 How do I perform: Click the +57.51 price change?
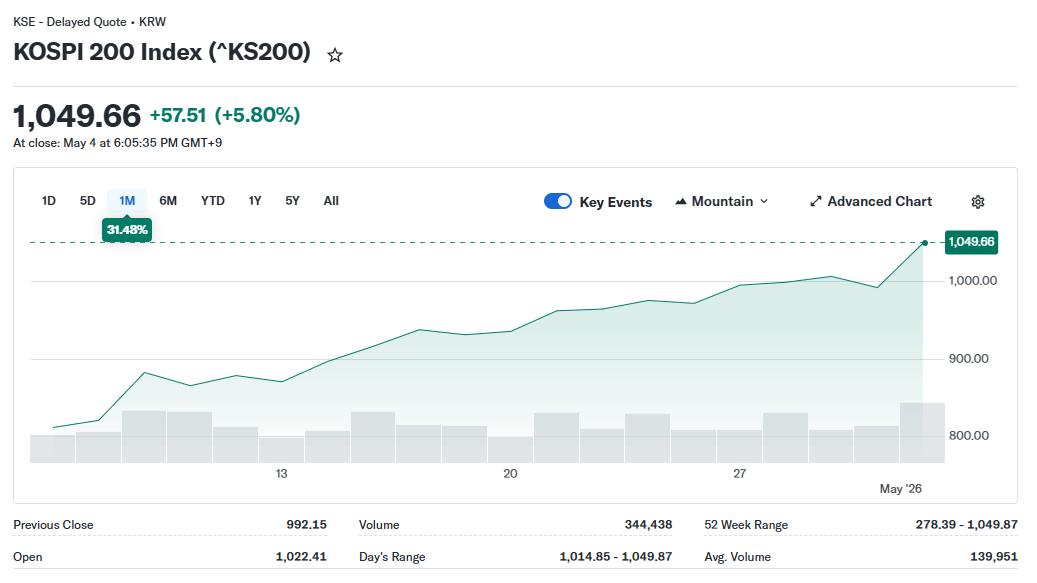tap(178, 115)
